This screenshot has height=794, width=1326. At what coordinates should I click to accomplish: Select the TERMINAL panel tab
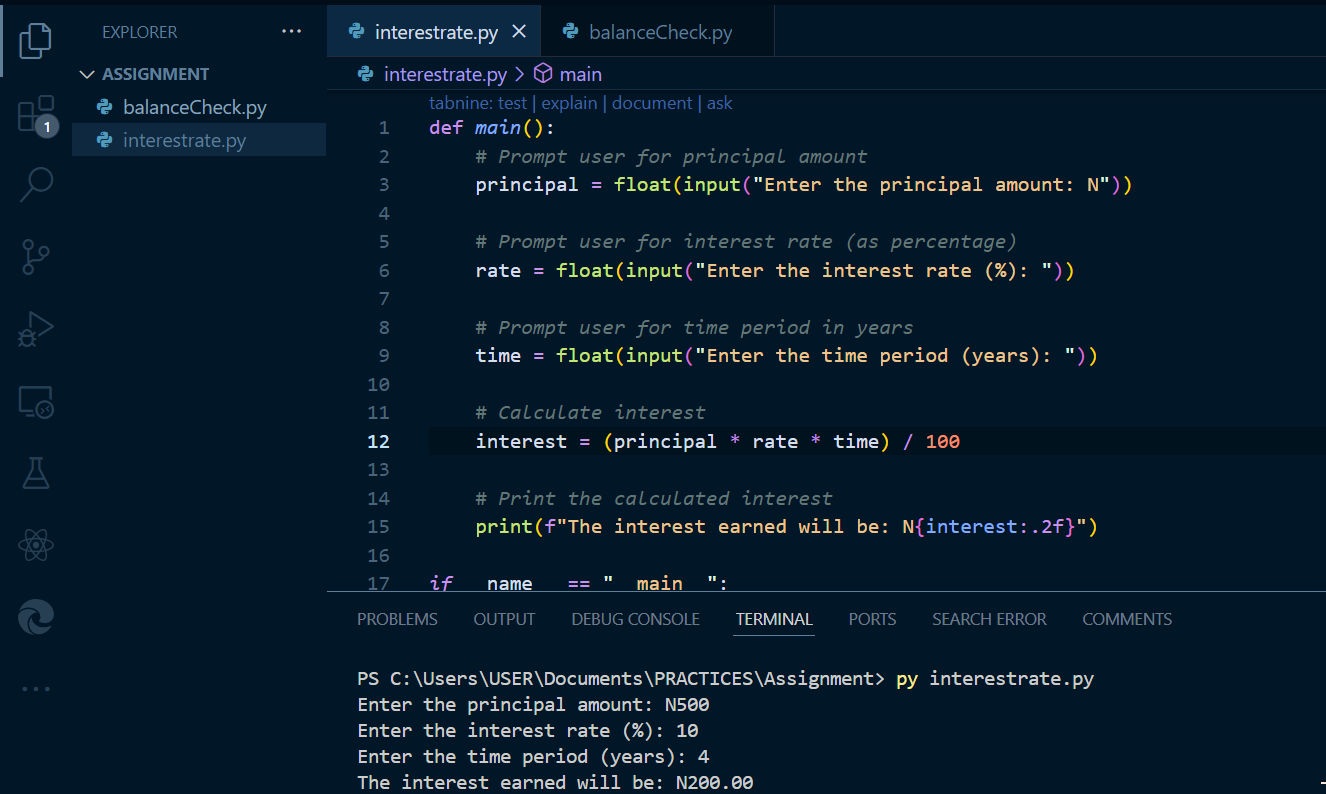tap(774, 619)
